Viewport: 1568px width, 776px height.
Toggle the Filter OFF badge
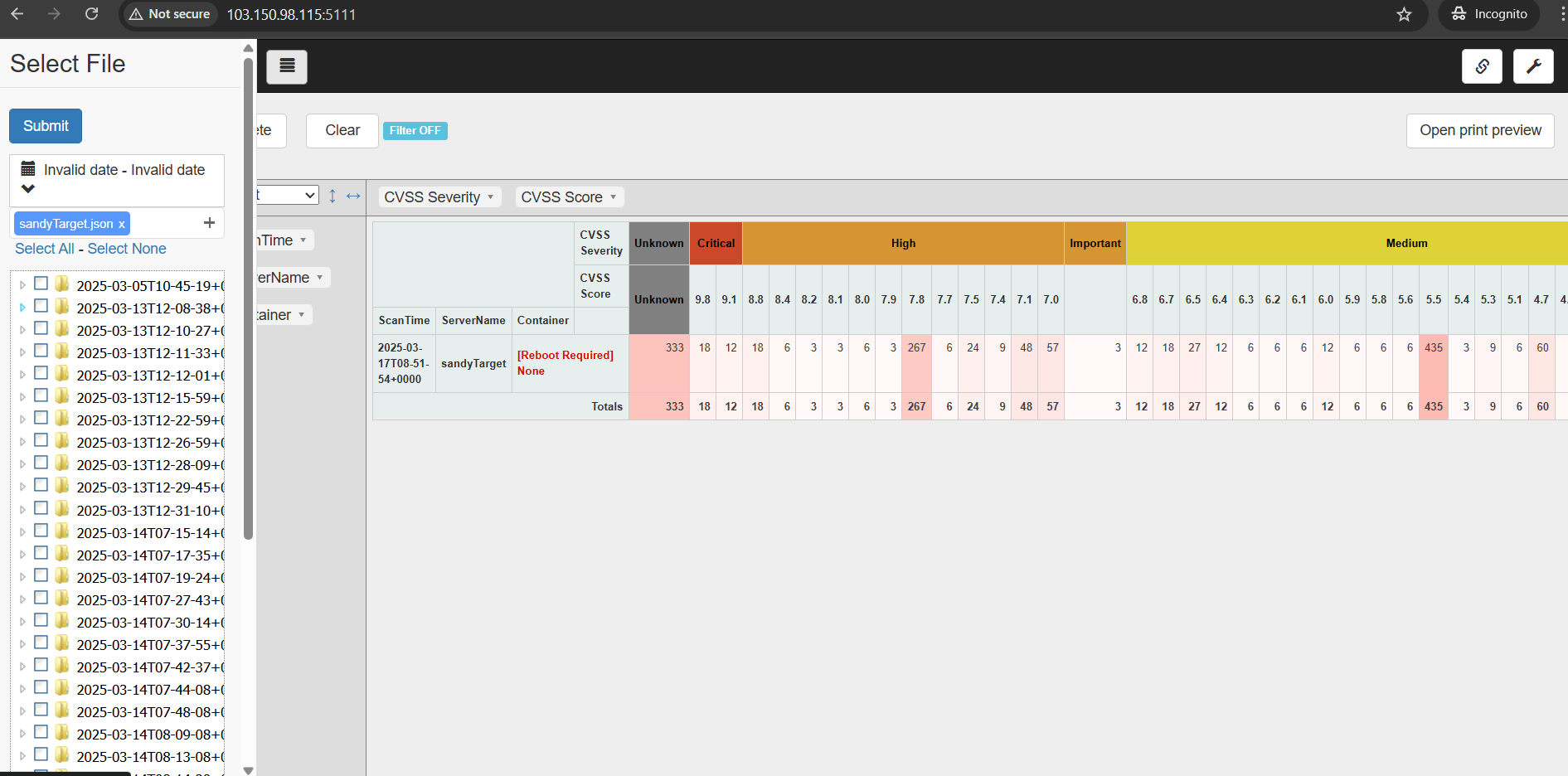415,131
